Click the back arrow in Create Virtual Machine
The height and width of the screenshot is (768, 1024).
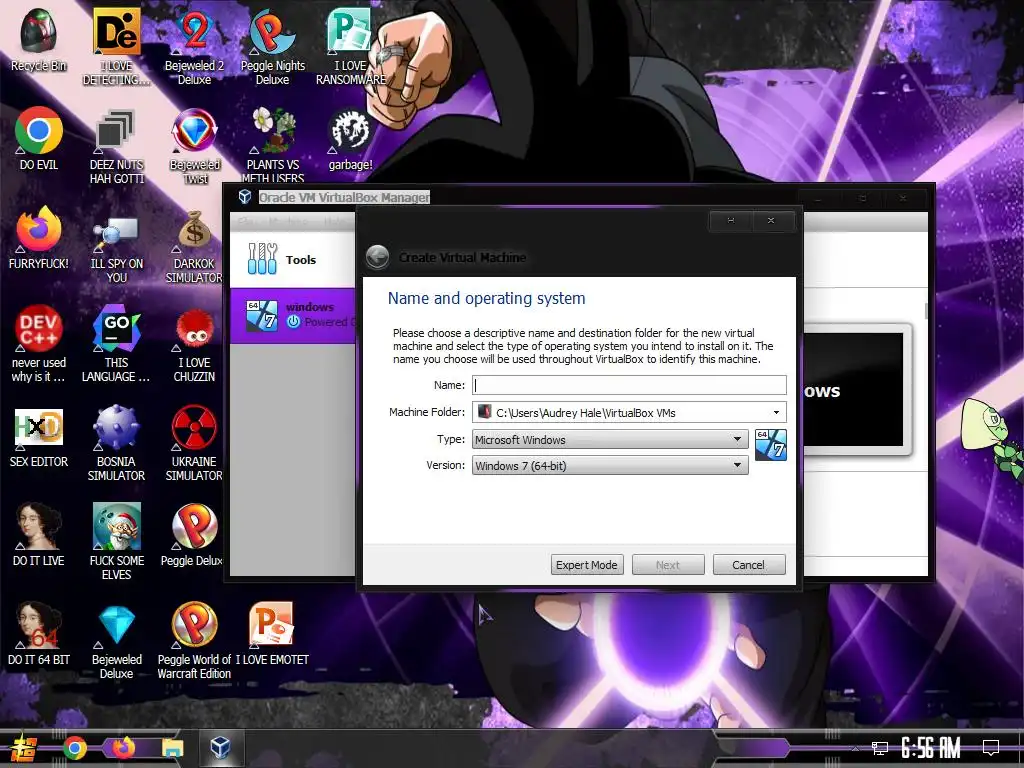click(377, 257)
